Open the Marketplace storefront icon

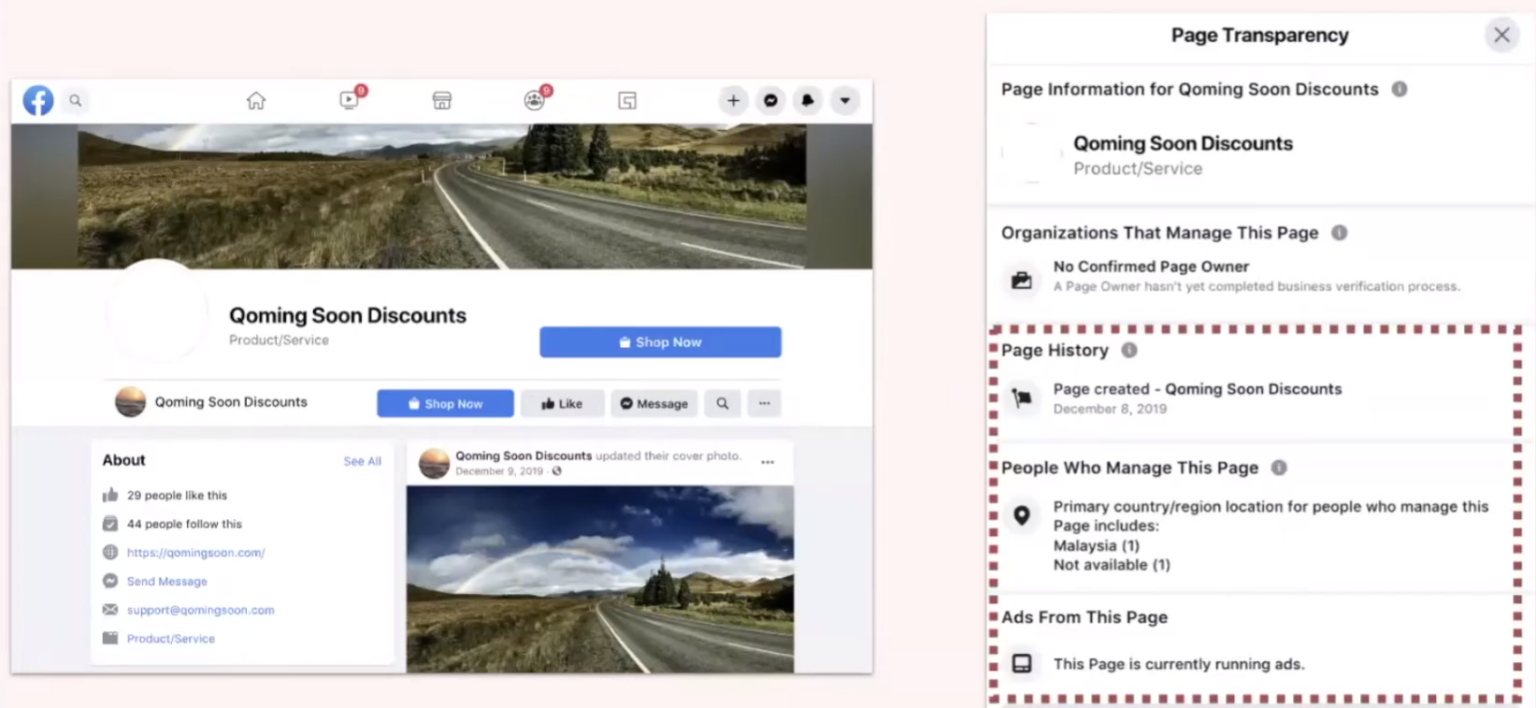click(441, 100)
